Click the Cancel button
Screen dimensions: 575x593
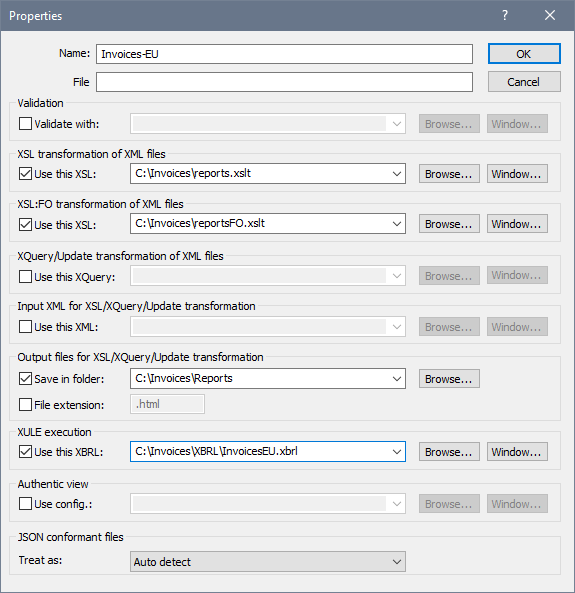pos(524,82)
